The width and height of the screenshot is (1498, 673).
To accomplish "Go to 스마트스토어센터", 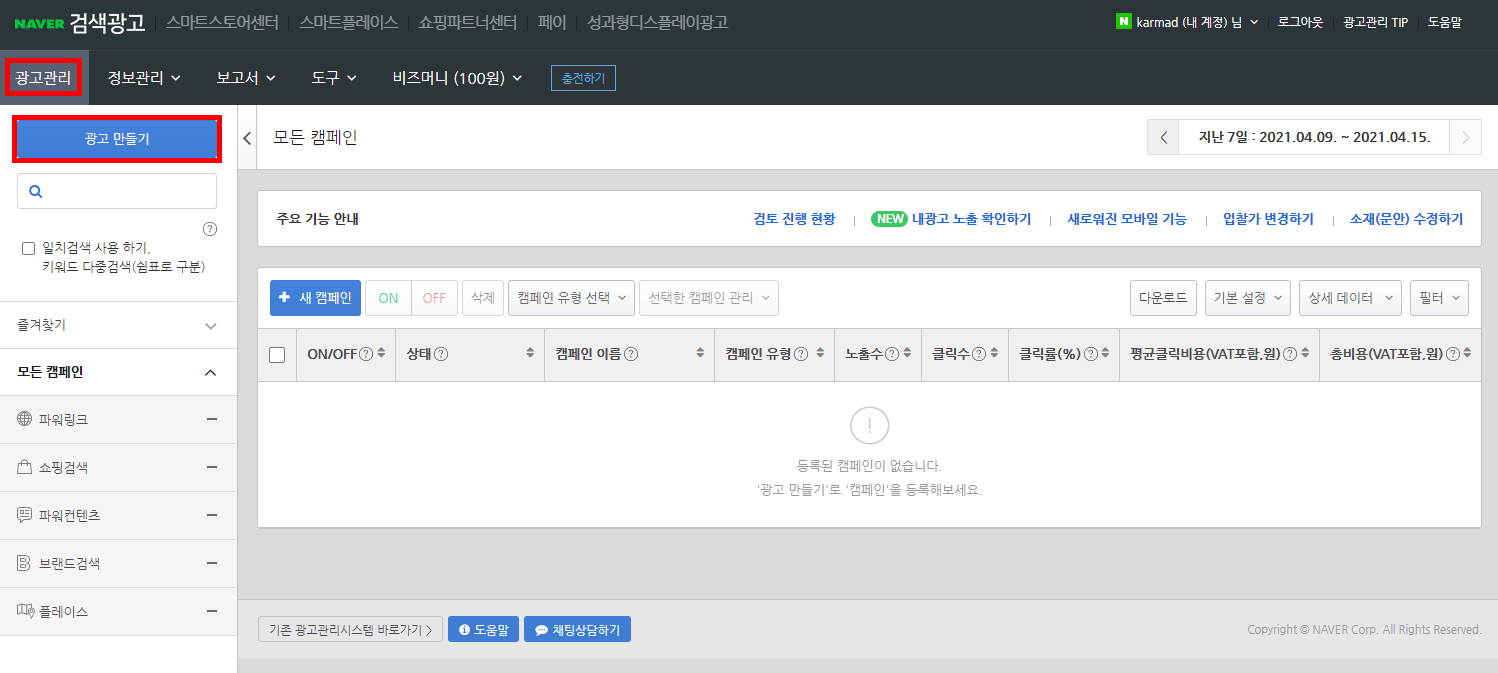I will (x=222, y=22).
